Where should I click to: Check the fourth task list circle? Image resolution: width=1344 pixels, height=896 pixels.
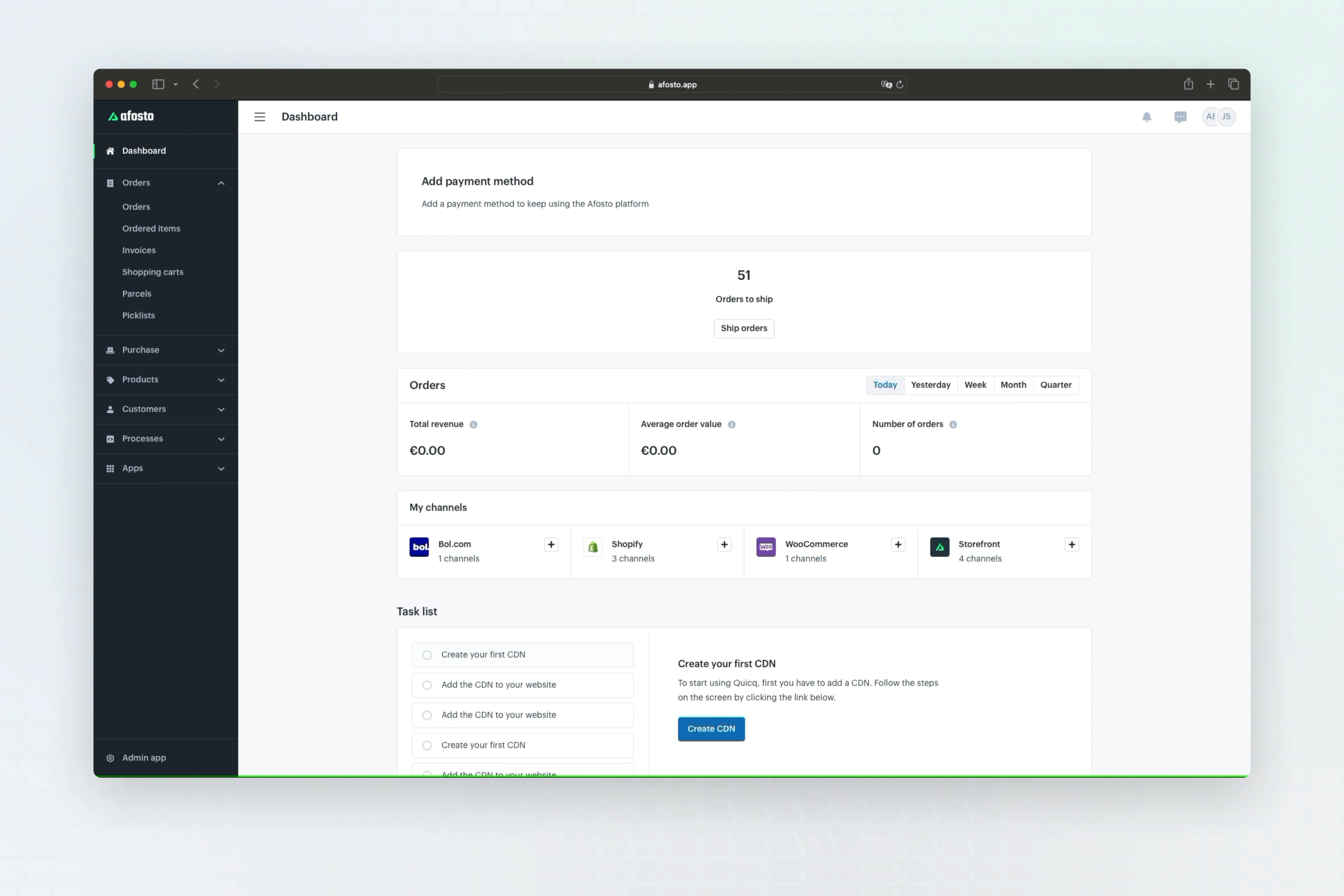pos(426,745)
